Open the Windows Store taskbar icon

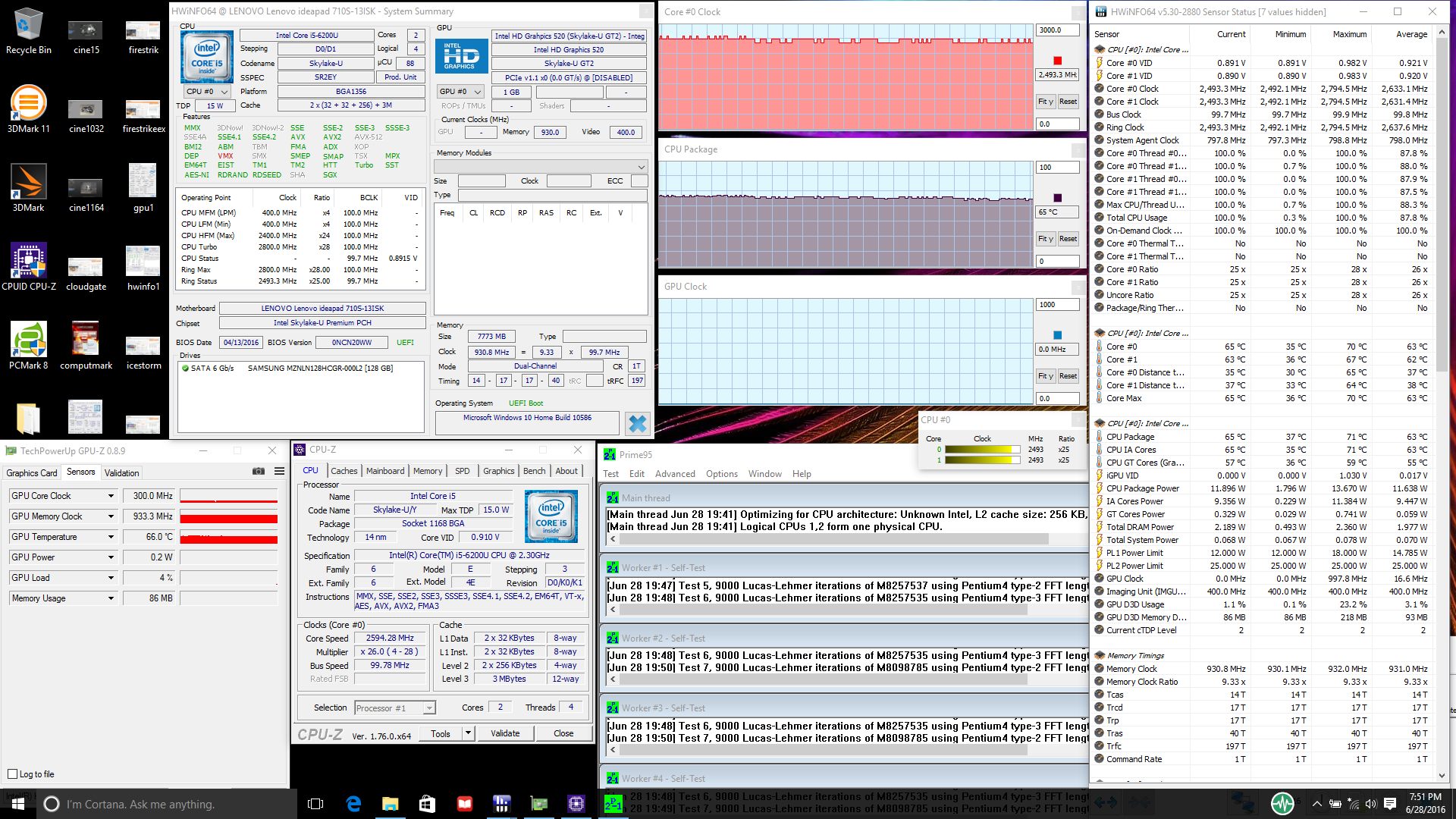tap(427, 804)
